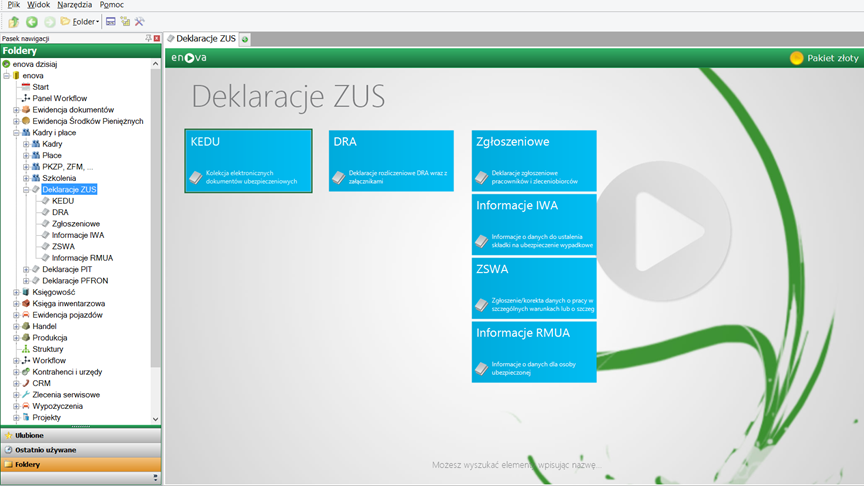Expand the Kadry subfolder
This screenshot has width=864, height=486.
[x=26, y=144]
